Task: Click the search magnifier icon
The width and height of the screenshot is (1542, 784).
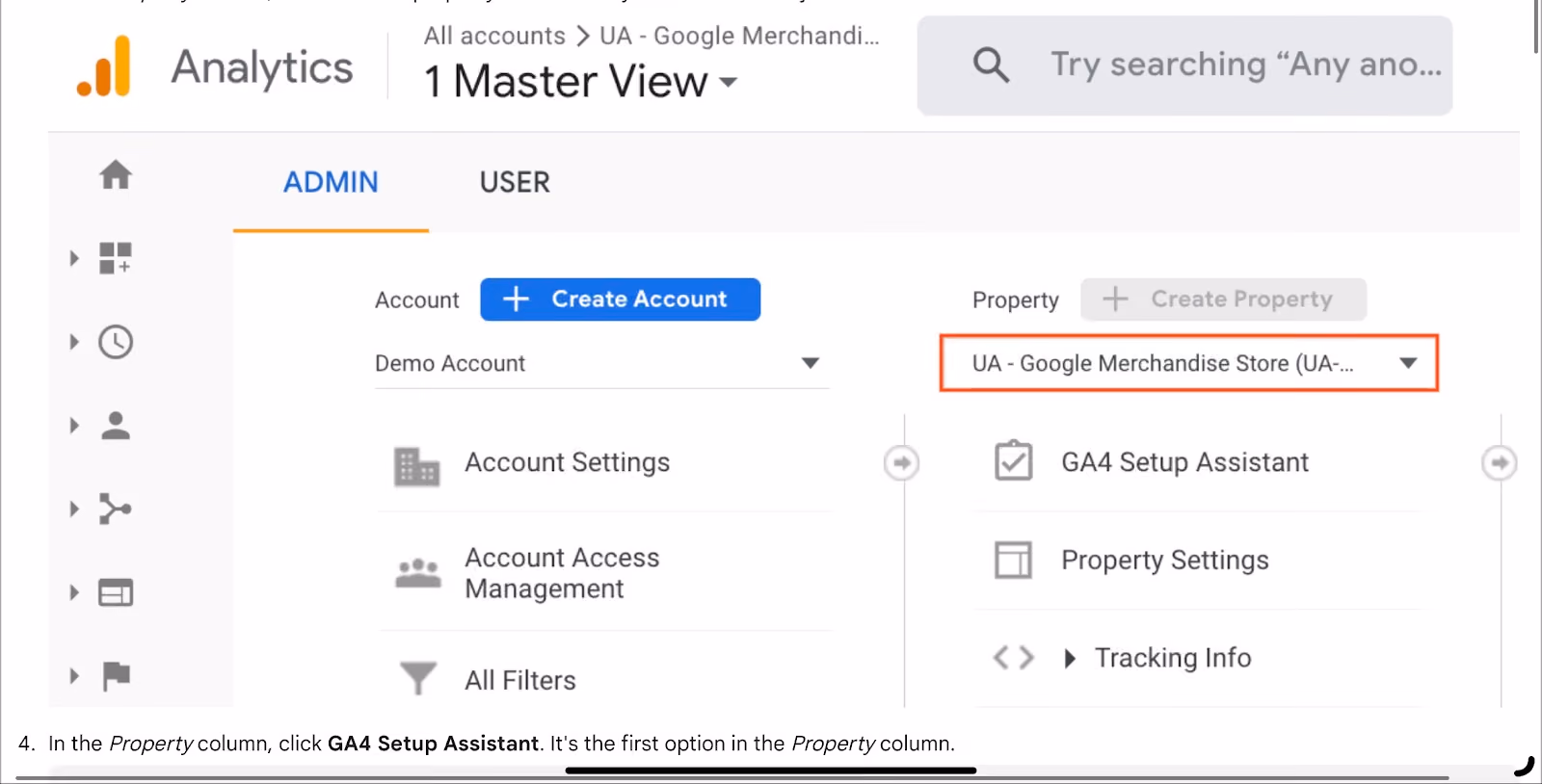Action: pyautogui.click(x=991, y=65)
